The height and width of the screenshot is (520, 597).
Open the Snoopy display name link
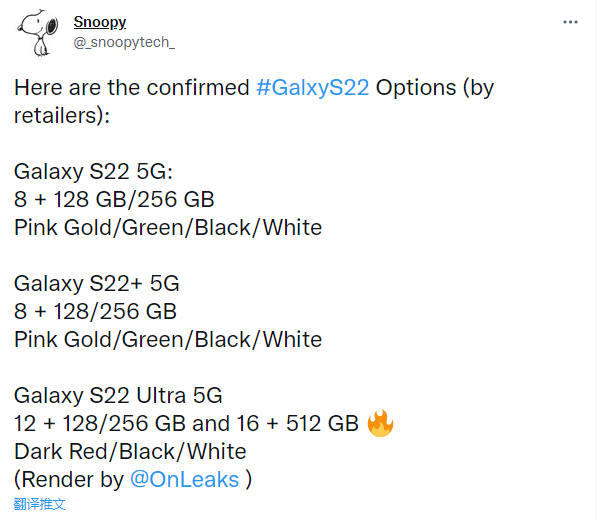tap(100, 22)
